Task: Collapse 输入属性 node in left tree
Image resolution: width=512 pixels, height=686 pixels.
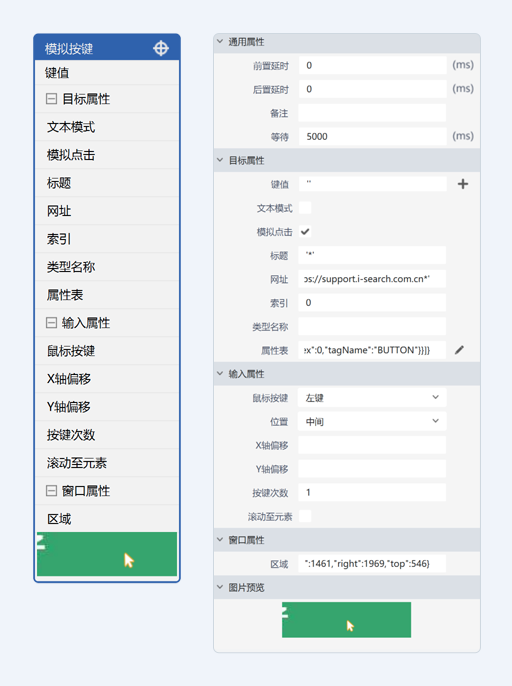Action: pyautogui.click(x=51, y=323)
